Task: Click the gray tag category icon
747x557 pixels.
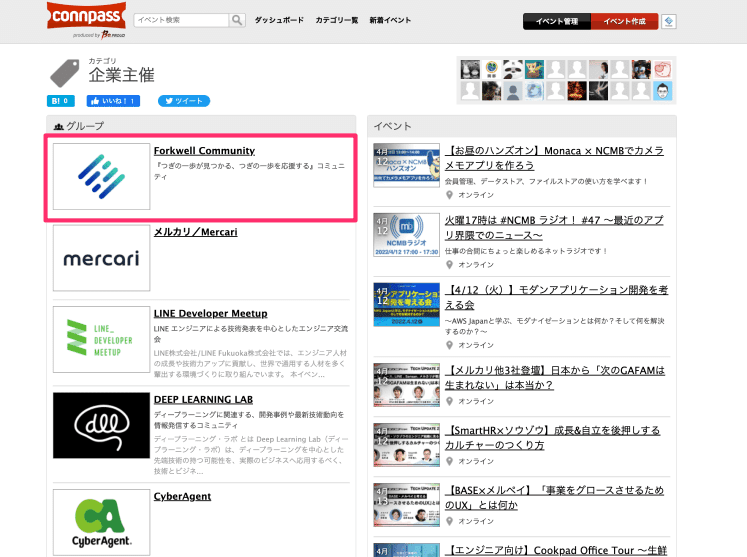Action: pos(65,73)
